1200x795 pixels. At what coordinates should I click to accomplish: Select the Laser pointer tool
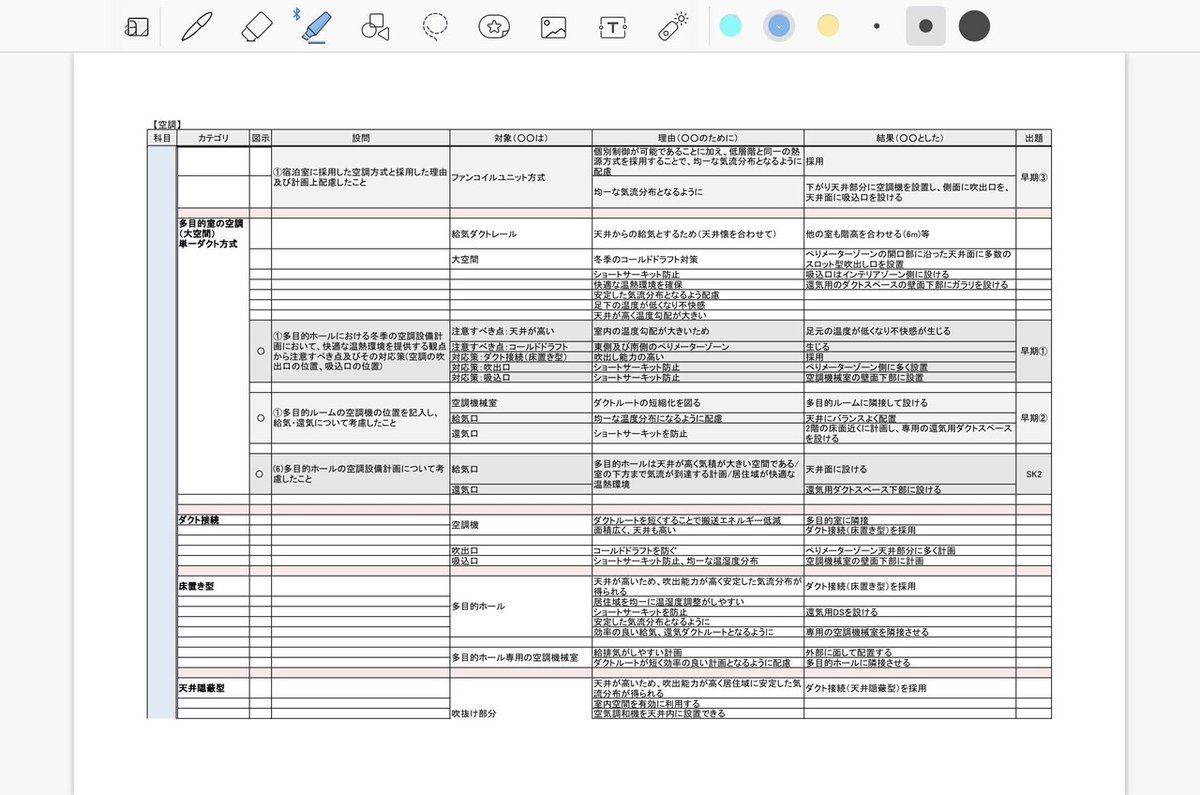(674, 26)
